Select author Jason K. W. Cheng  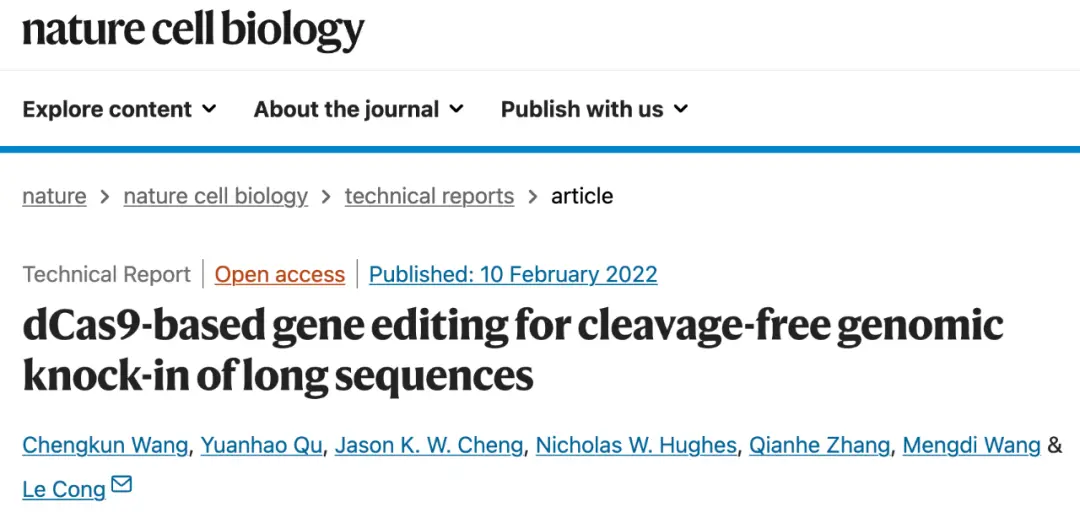429,446
